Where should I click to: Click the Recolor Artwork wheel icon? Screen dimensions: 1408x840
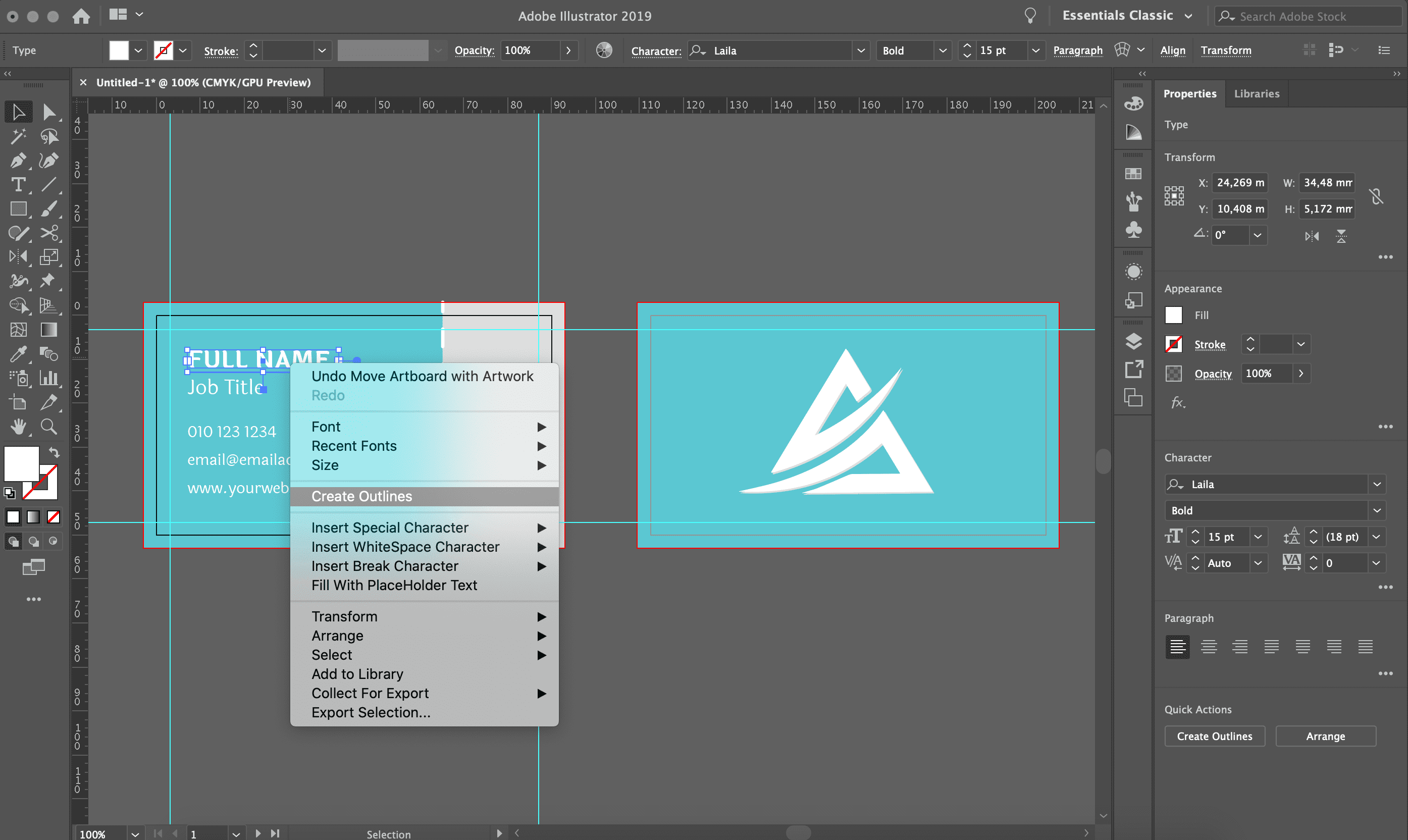click(x=604, y=50)
